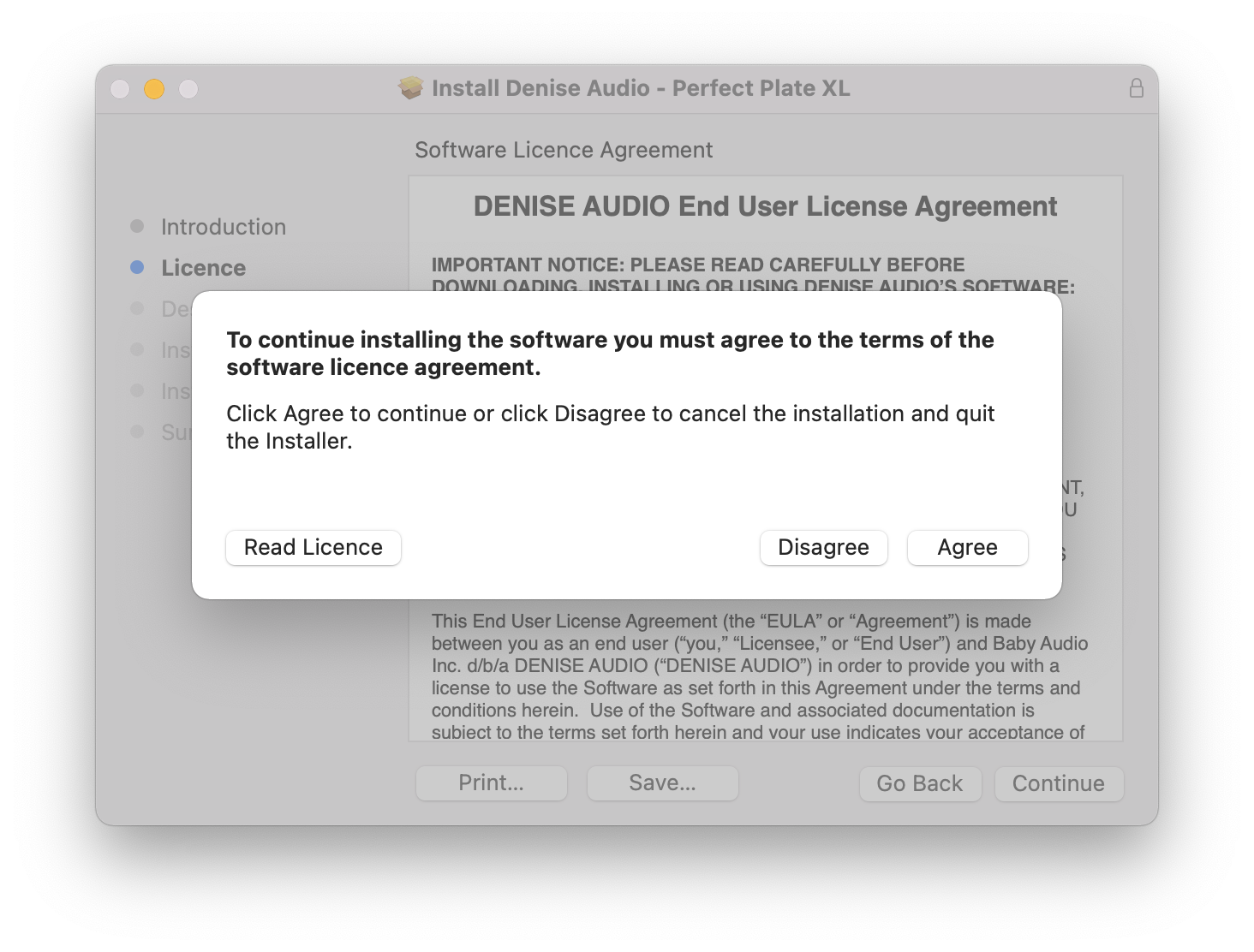Click the blue bullet beside Licence
The height and width of the screenshot is (952, 1254).
coord(137,267)
